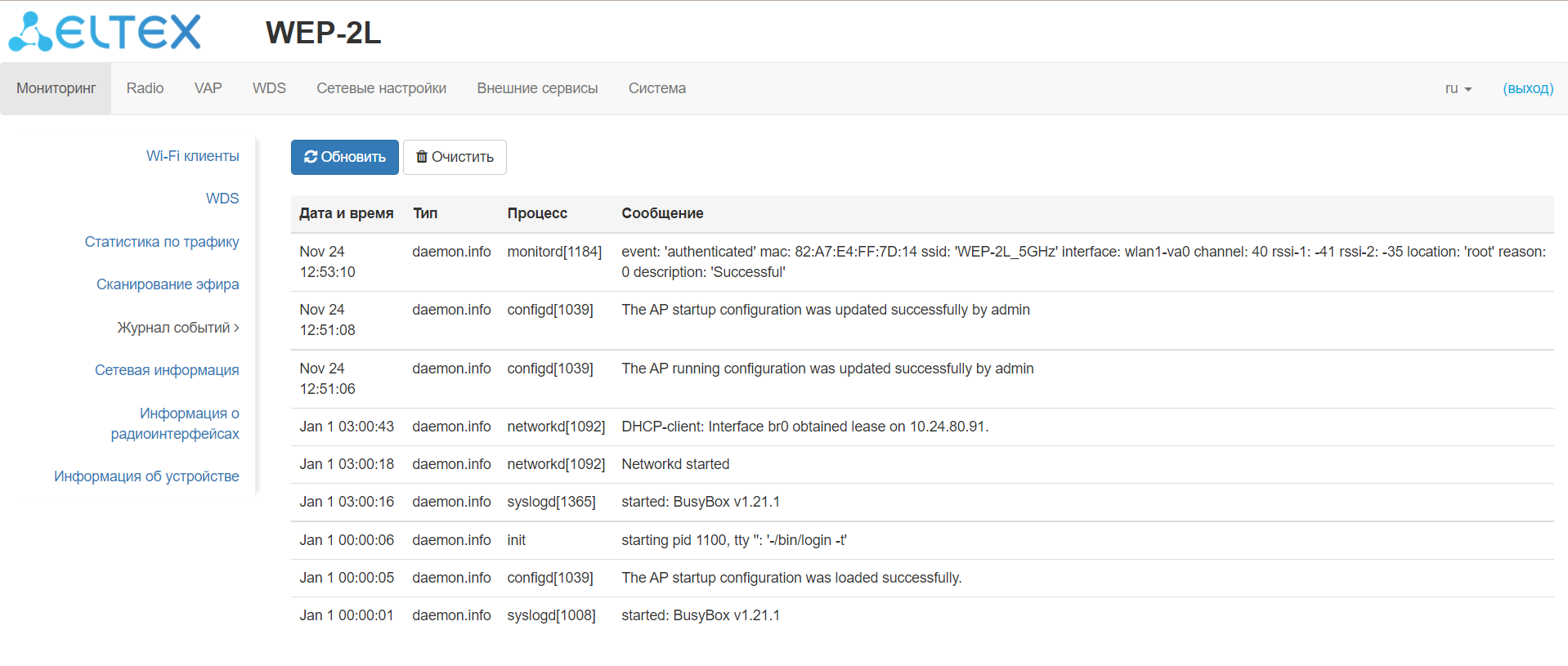Click the Eltex logo icon
1568x666 pixels.
31,33
